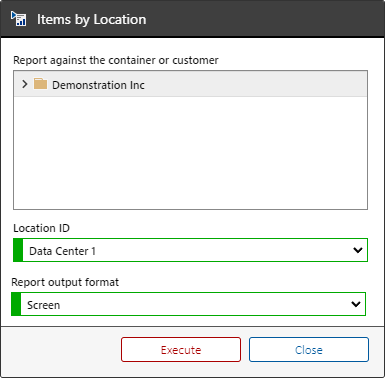Click the Location ID label

(41, 228)
